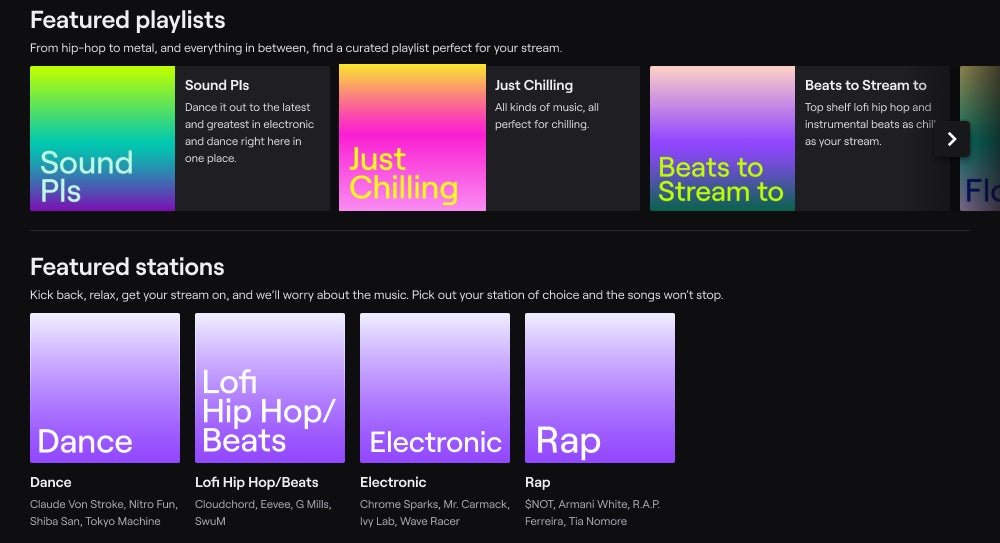
Task: Click the Sound Pls playlist title text
Action: pyautogui.click(x=217, y=86)
